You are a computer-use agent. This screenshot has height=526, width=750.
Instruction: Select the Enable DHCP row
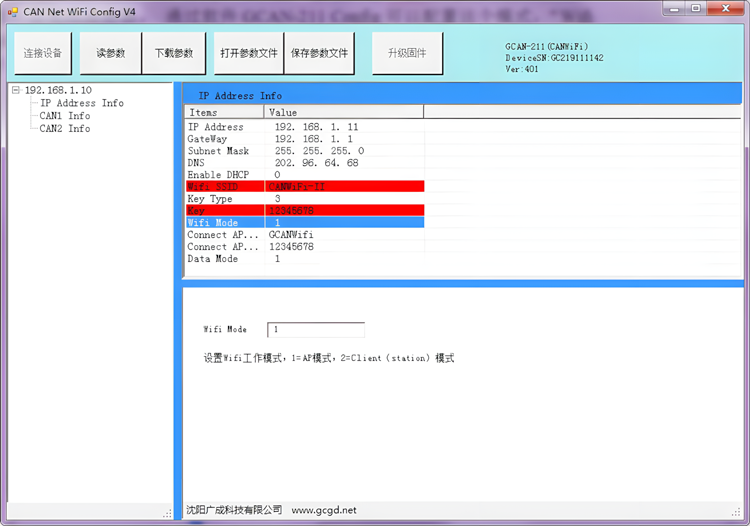click(x=219, y=175)
